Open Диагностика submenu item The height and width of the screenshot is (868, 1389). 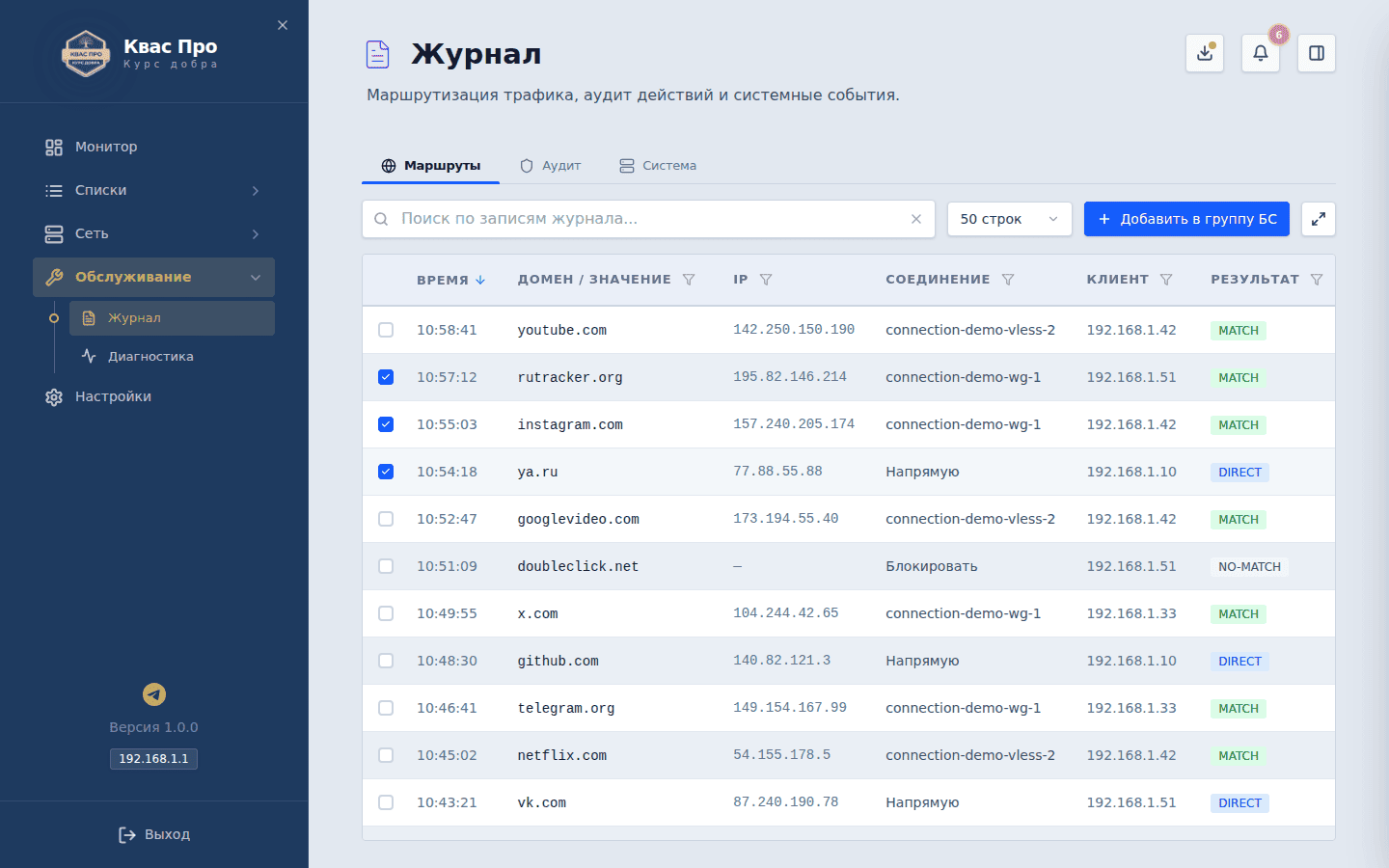(x=172, y=356)
